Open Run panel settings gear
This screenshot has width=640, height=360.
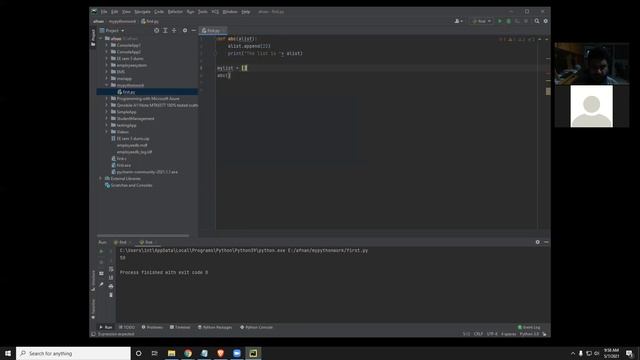click(538, 242)
